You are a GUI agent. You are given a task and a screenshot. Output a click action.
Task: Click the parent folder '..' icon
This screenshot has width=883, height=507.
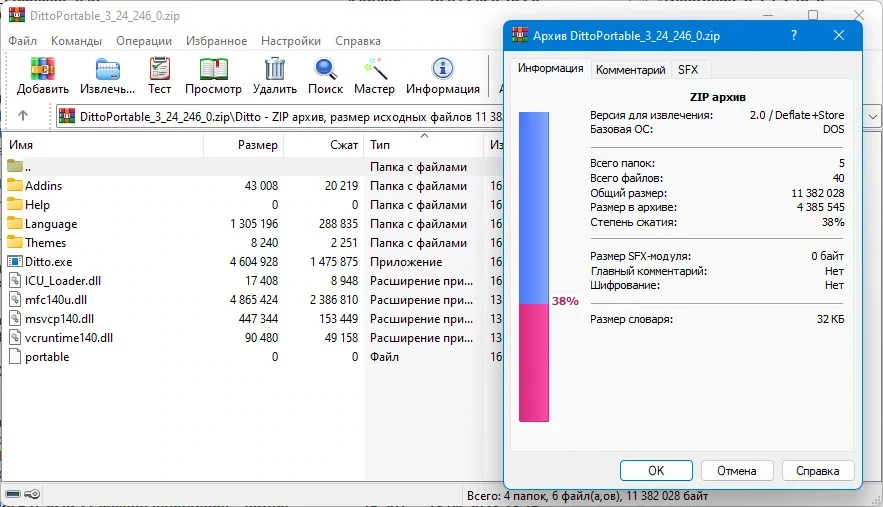click(15, 166)
